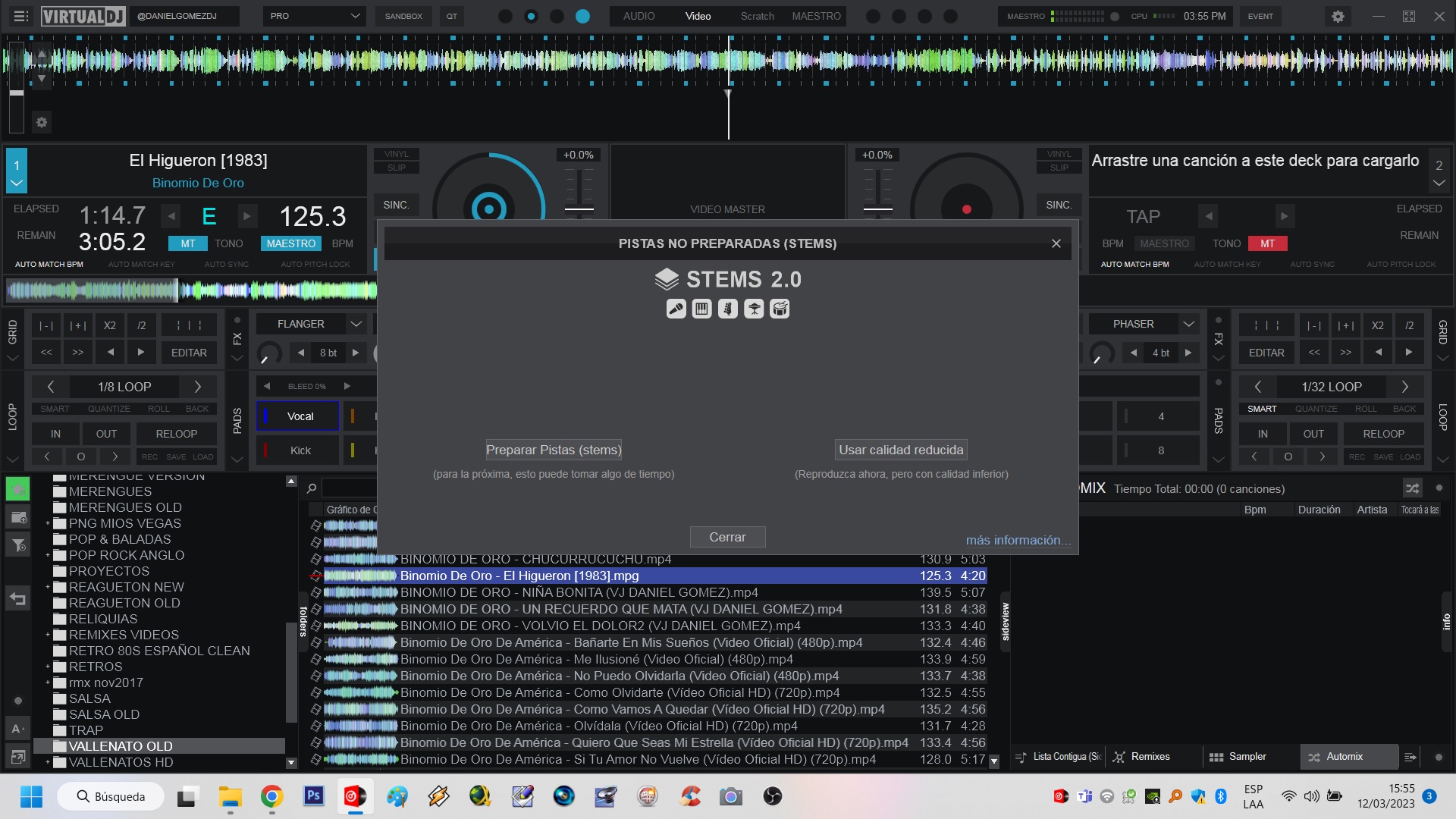Select the hi-hat stem icon
Image resolution: width=1456 pixels, height=819 pixels.
753,309
